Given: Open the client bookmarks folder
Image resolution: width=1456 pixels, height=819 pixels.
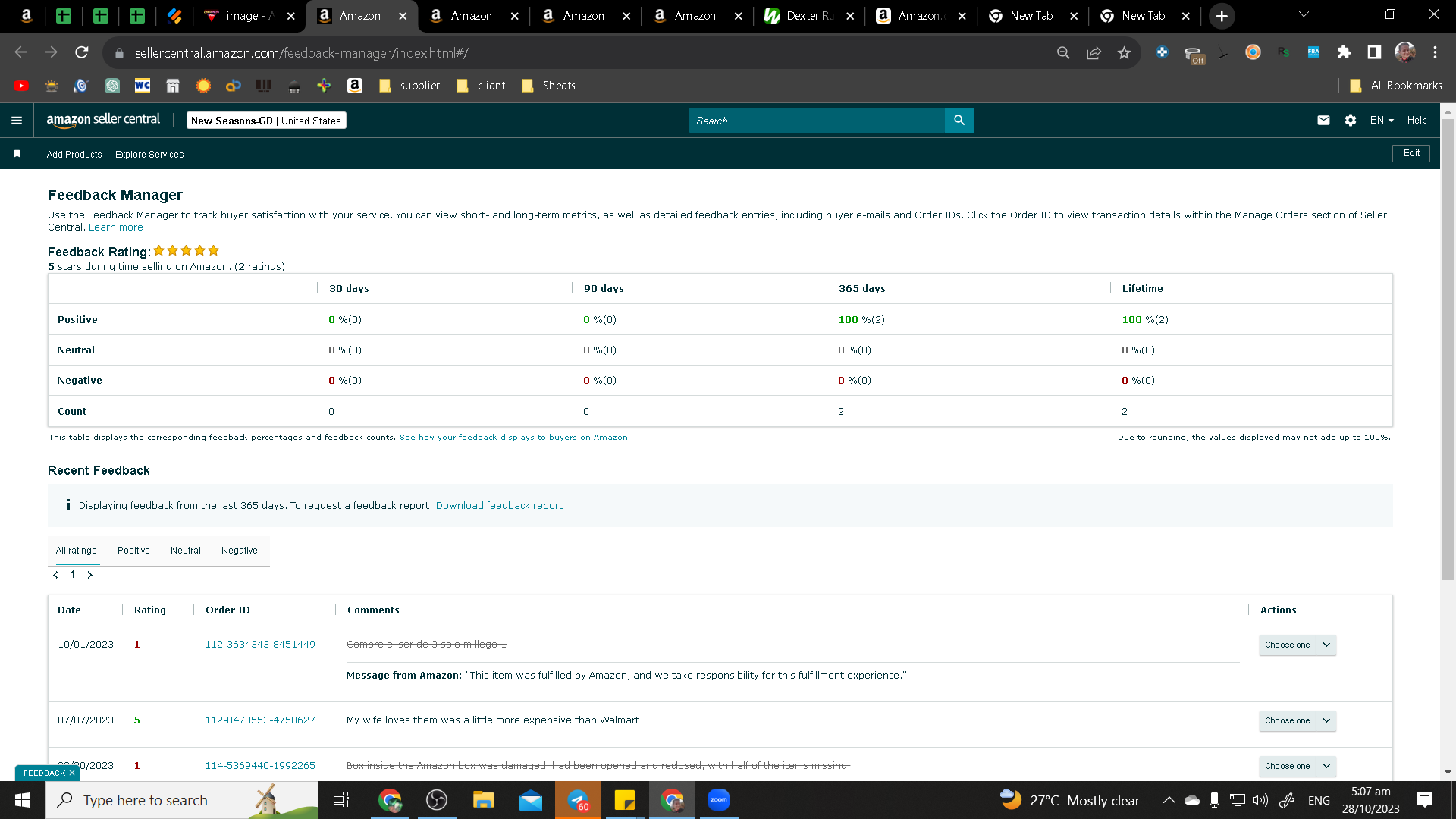Looking at the screenshot, I should point(481,86).
